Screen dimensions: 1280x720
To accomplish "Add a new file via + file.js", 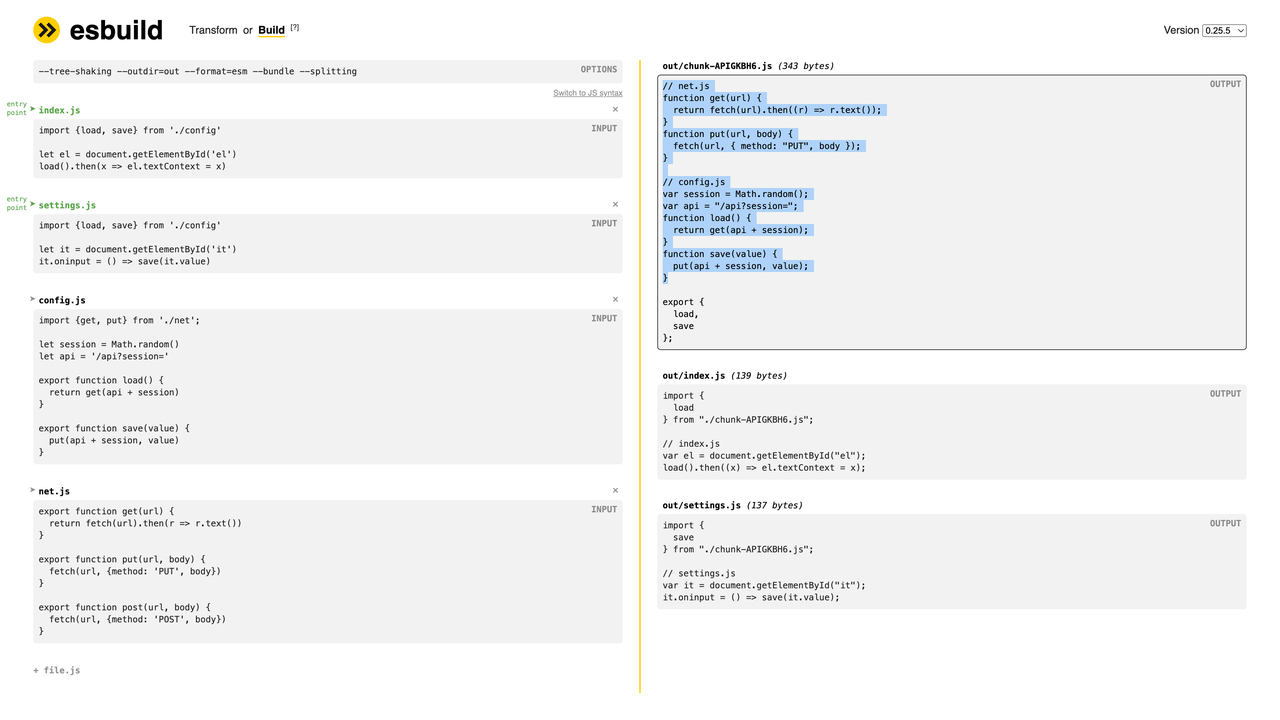I will tap(57, 670).
